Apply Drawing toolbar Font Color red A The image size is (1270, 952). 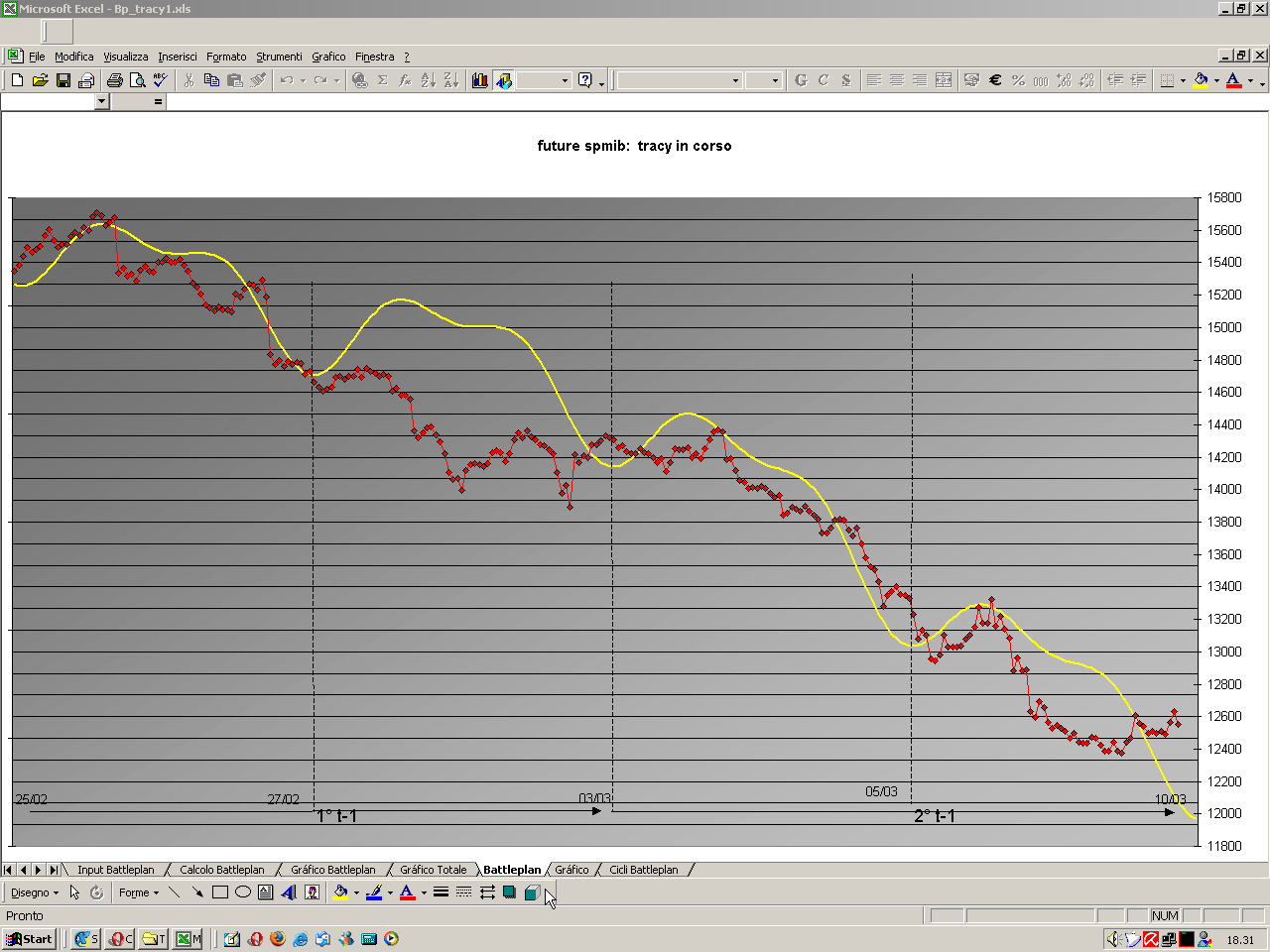(x=407, y=892)
